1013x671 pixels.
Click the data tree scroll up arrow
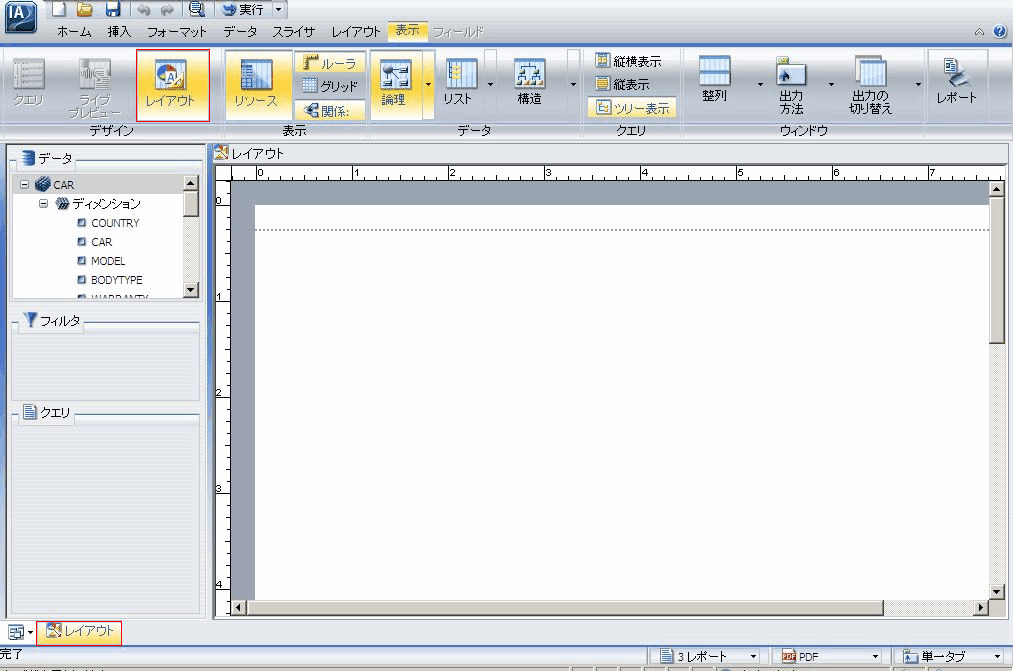(x=191, y=183)
